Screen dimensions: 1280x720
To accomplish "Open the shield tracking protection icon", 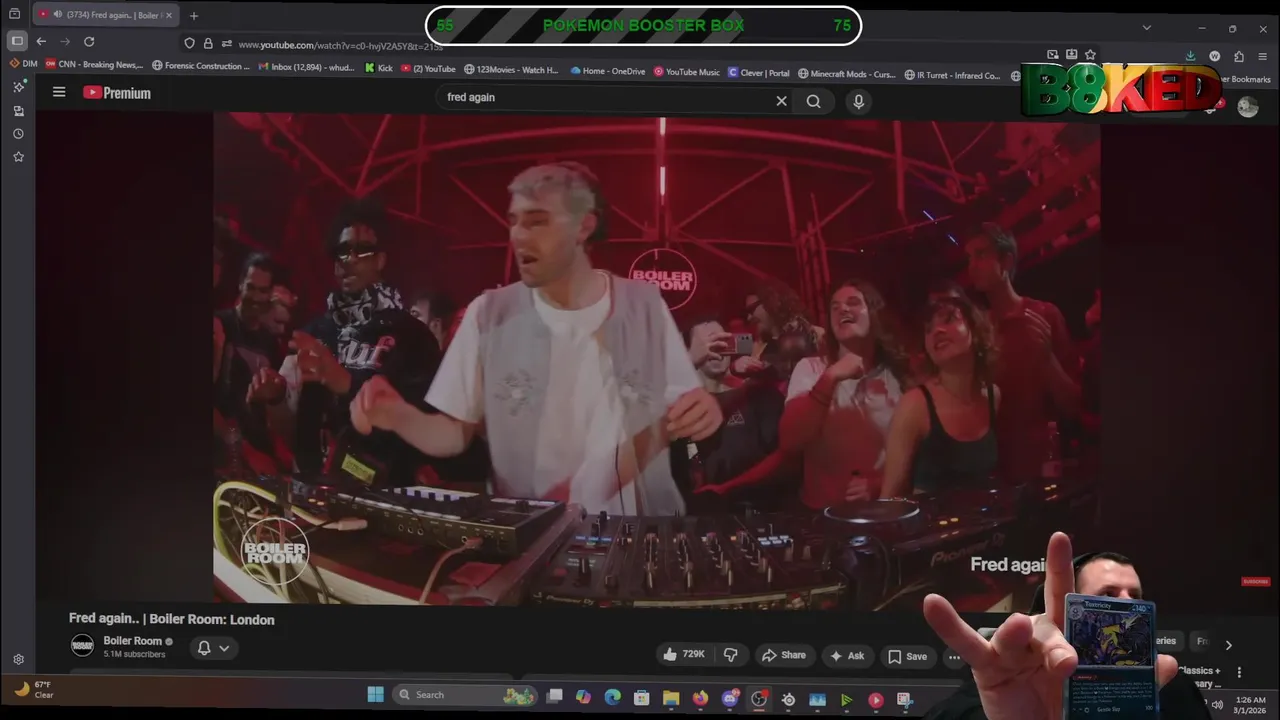I will coord(190,43).
